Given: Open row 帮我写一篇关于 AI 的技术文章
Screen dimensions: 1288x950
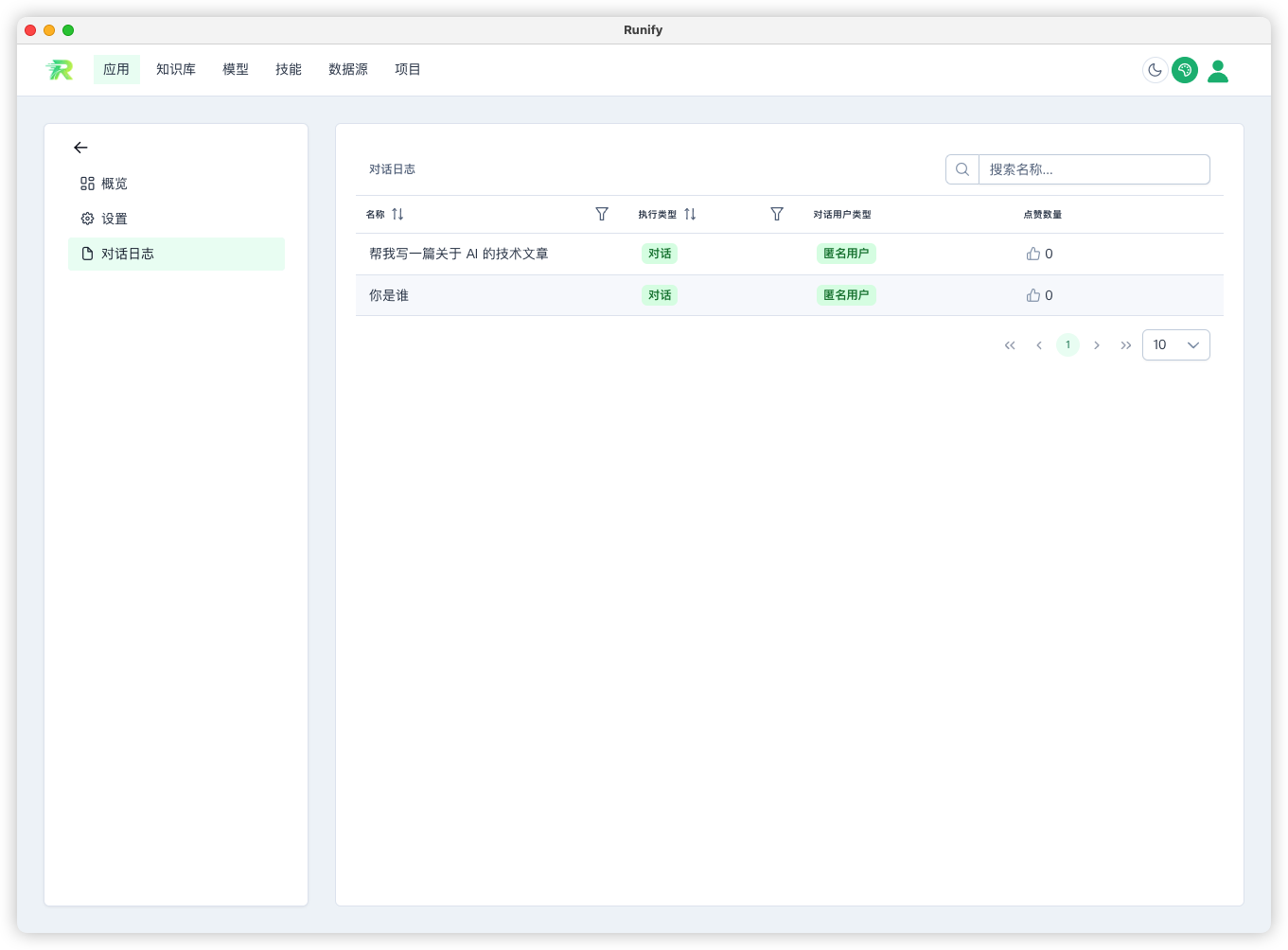Looking at the screenshot, I should tap(789, 254).
